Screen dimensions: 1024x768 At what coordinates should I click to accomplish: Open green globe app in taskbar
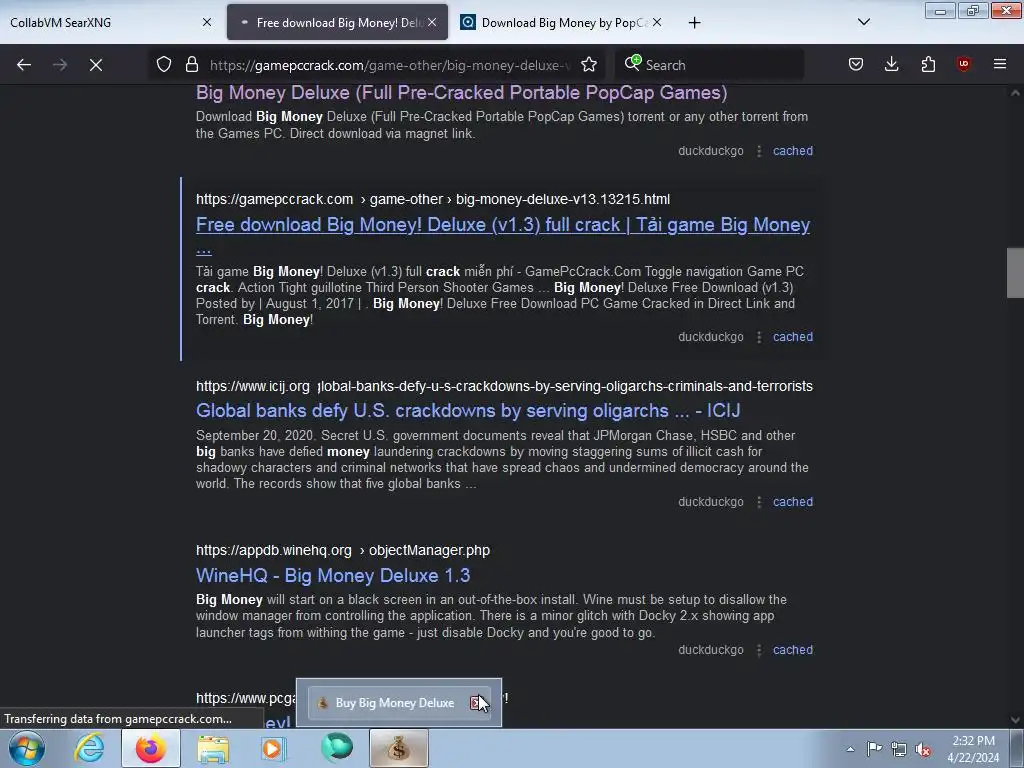(336, 748)
